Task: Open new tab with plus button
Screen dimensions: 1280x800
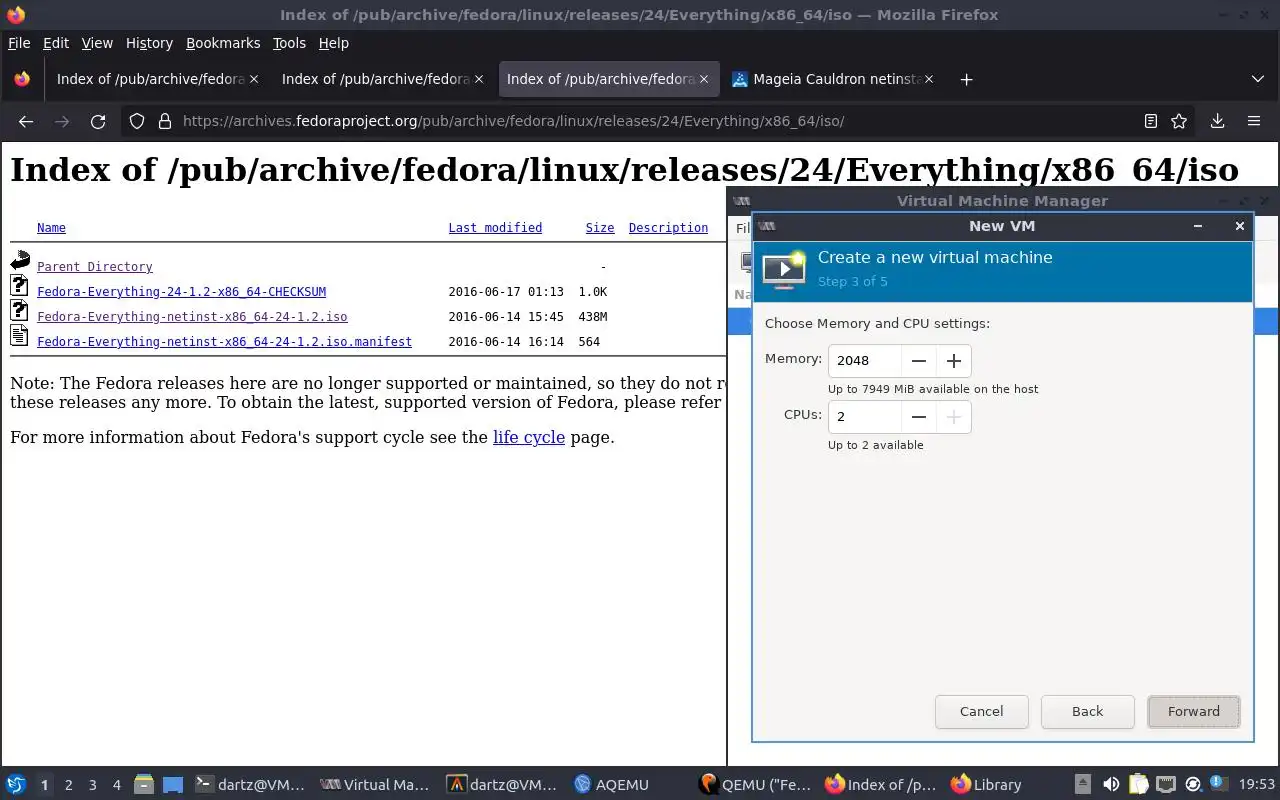Action: (966, 79)
